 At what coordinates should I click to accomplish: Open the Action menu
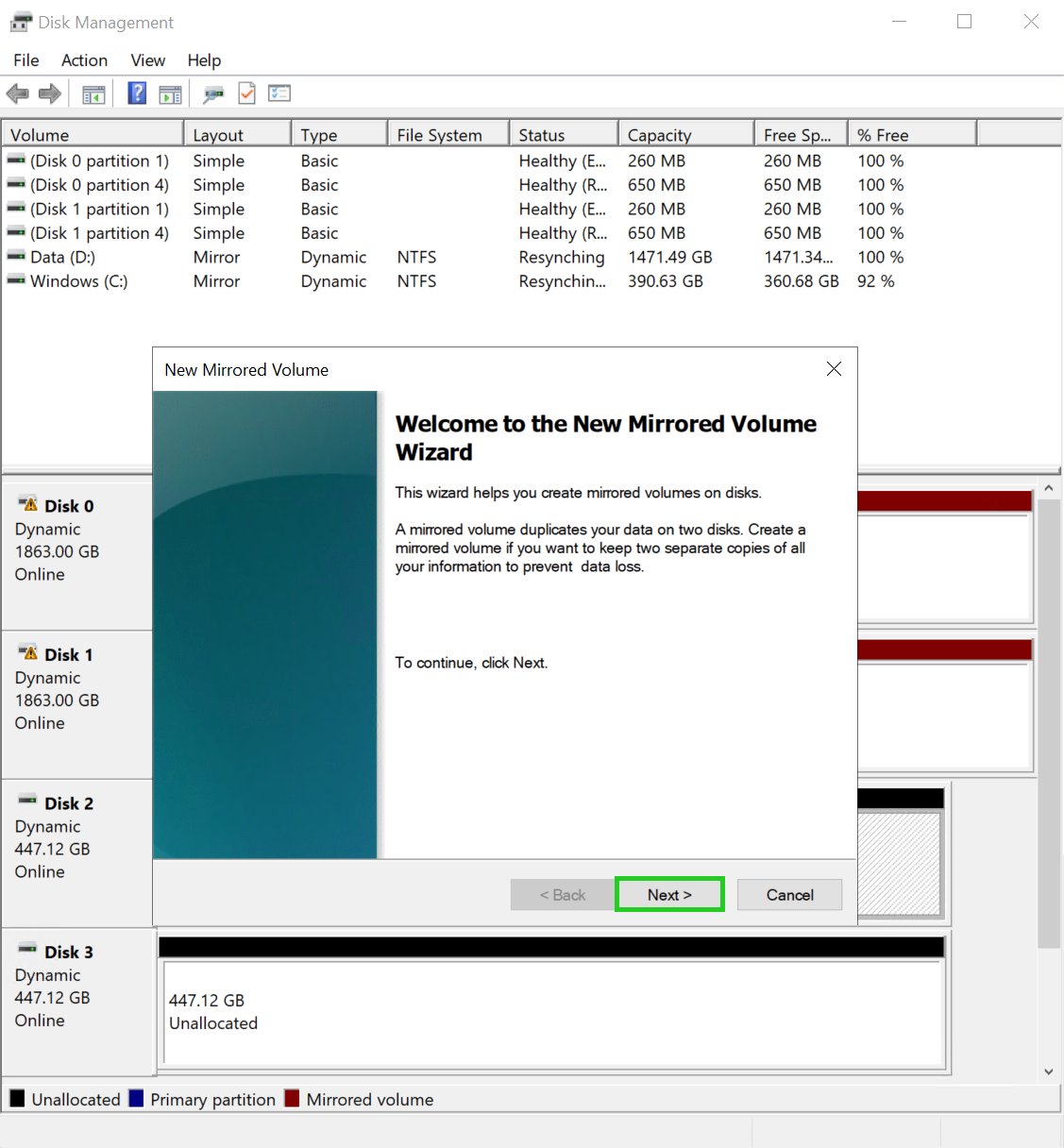tap(84, 59)
